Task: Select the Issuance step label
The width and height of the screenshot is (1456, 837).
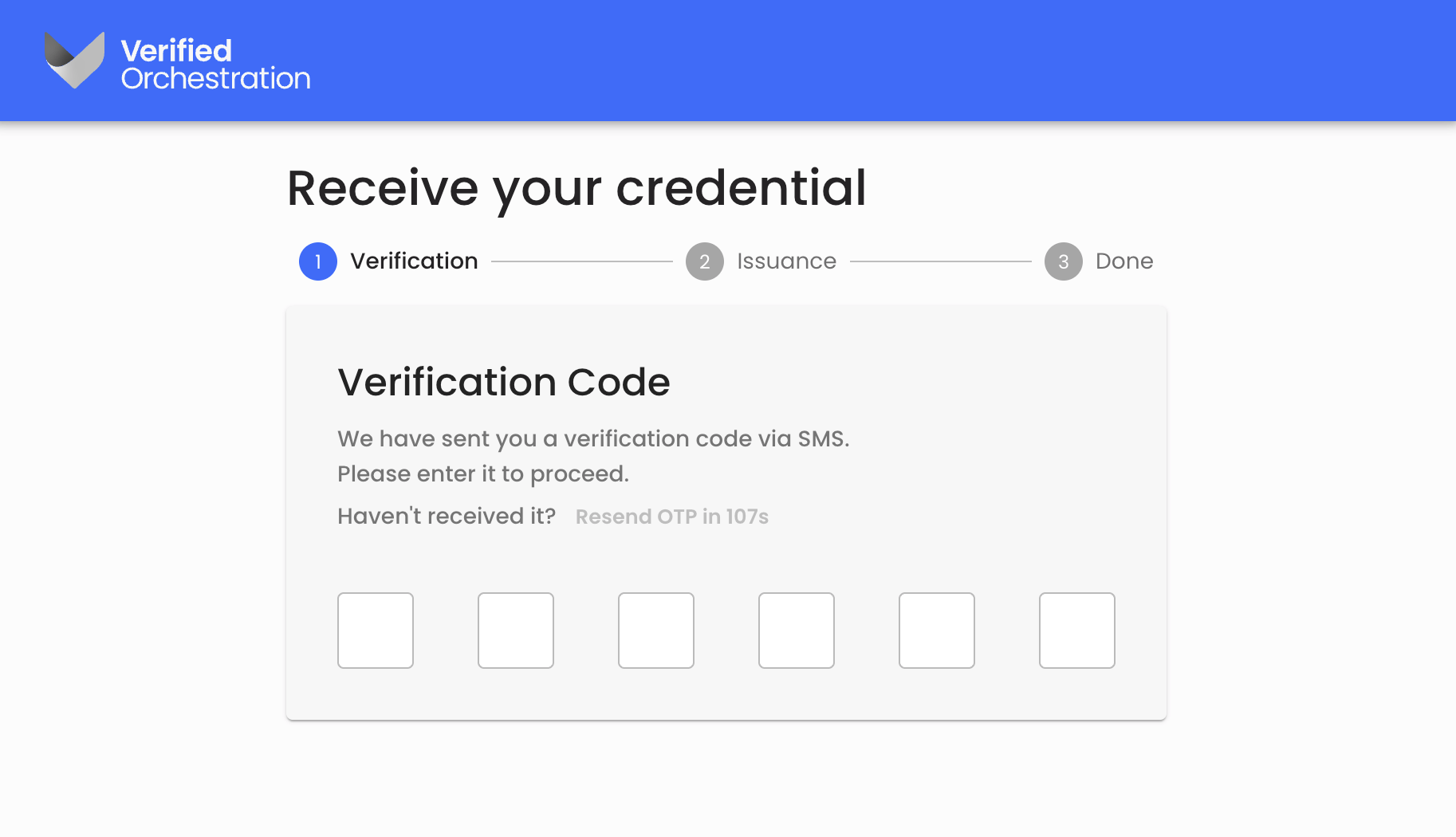Action: click(x=787, y=261)
